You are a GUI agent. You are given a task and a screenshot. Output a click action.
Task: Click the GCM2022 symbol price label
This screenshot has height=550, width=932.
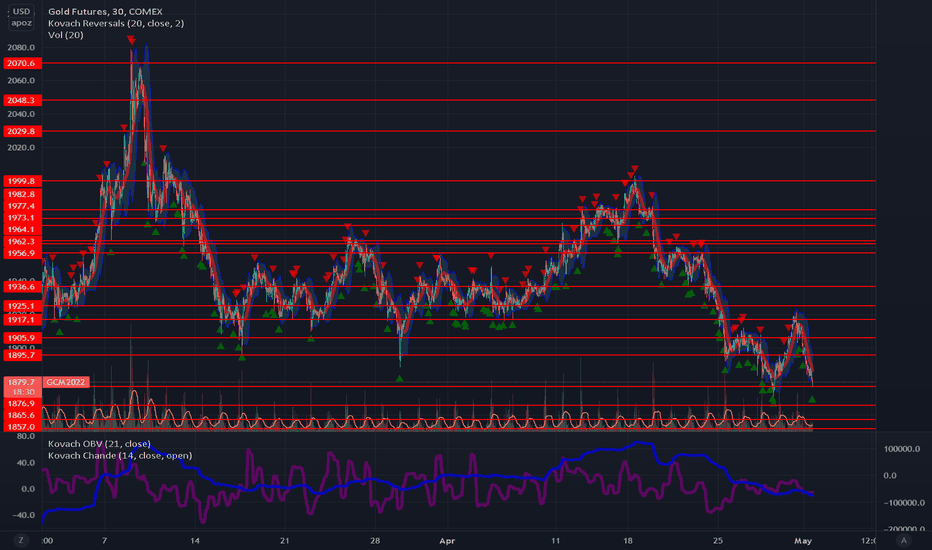pos(66,382)
